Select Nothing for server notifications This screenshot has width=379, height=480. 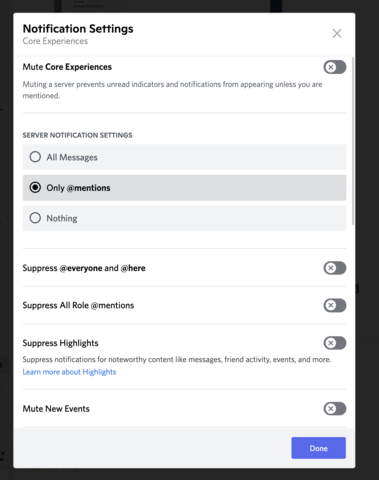point(184,218)
